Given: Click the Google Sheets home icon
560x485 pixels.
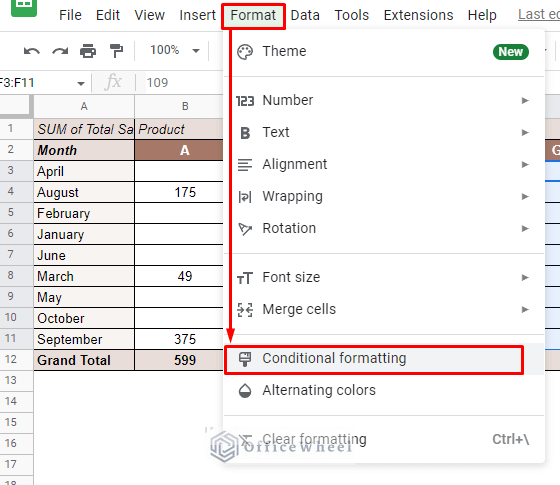Looking at the screenshot, I should (x=24, y=7).
